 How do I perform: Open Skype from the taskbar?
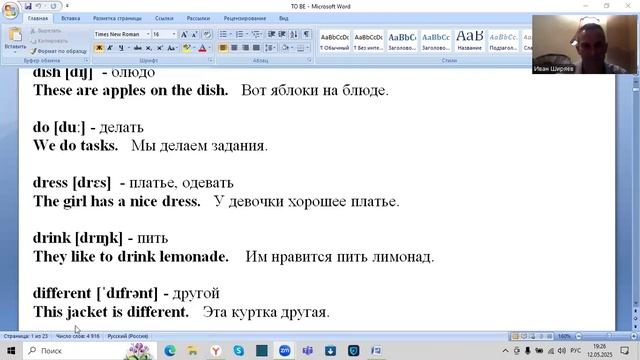pyautogui.click(x=239, y=350)
